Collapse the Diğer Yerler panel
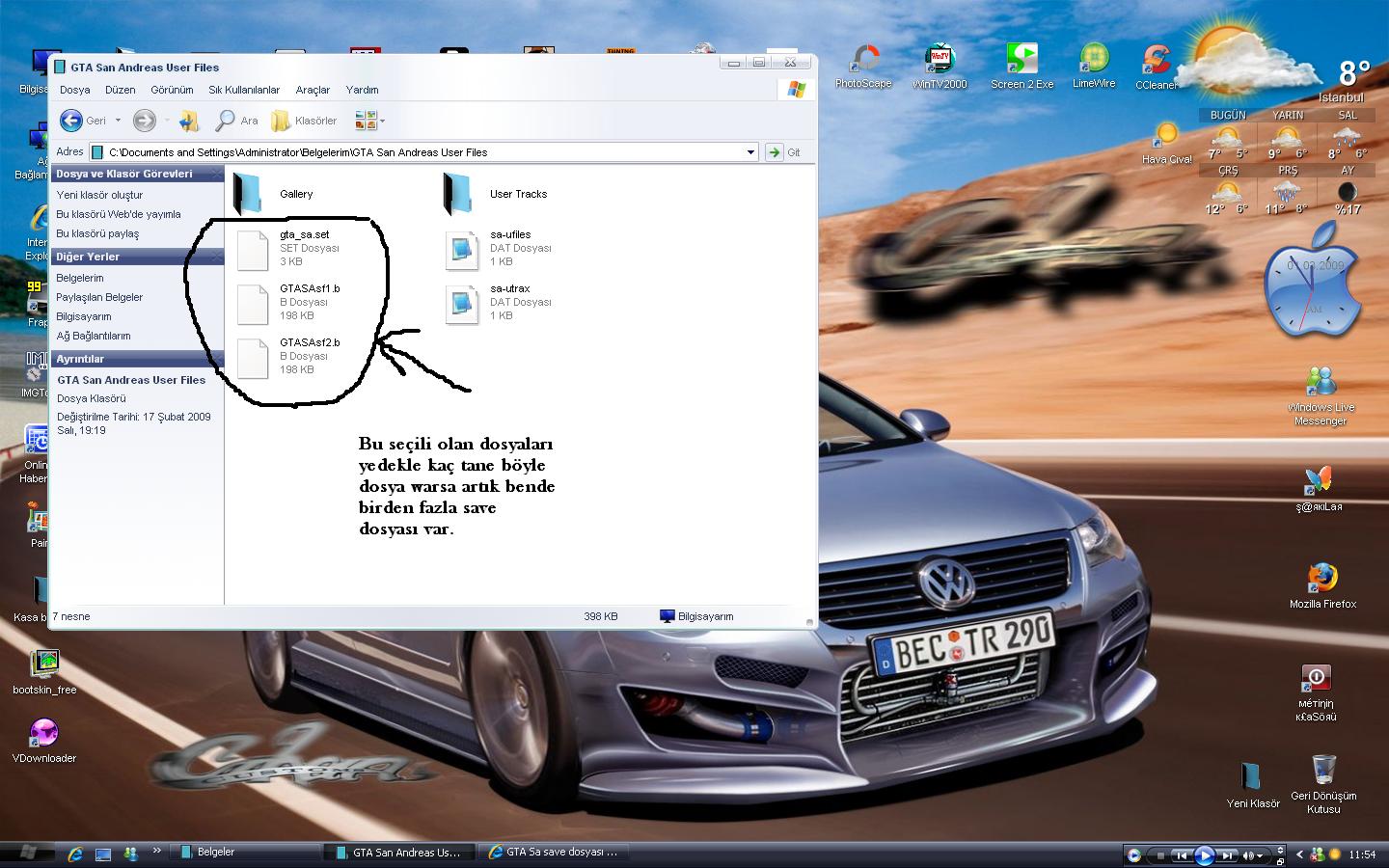 tap(217, 257)
